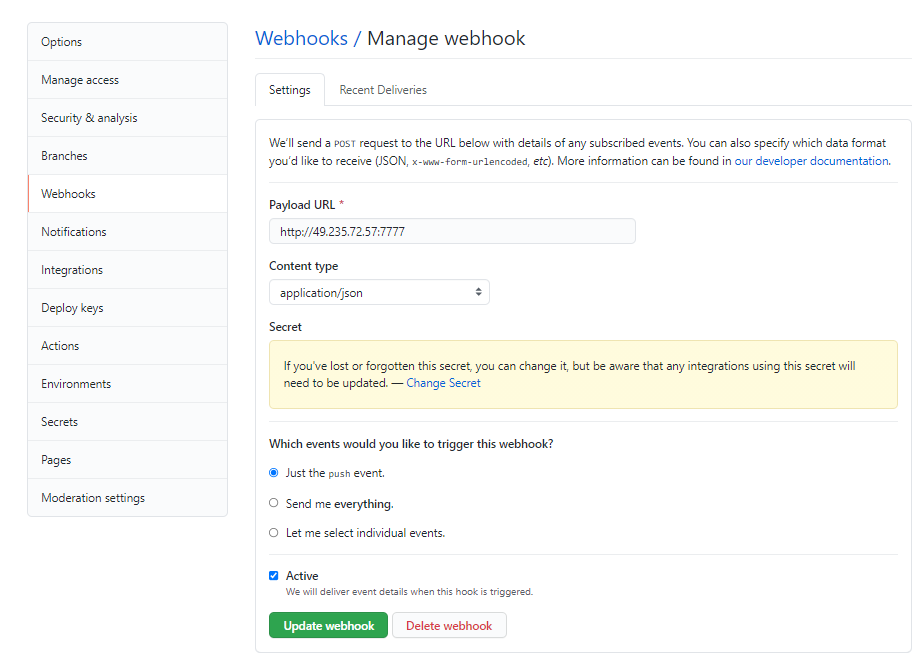Choose 'Let me select individual events'
923x664 pixels.
pos(274,533)
